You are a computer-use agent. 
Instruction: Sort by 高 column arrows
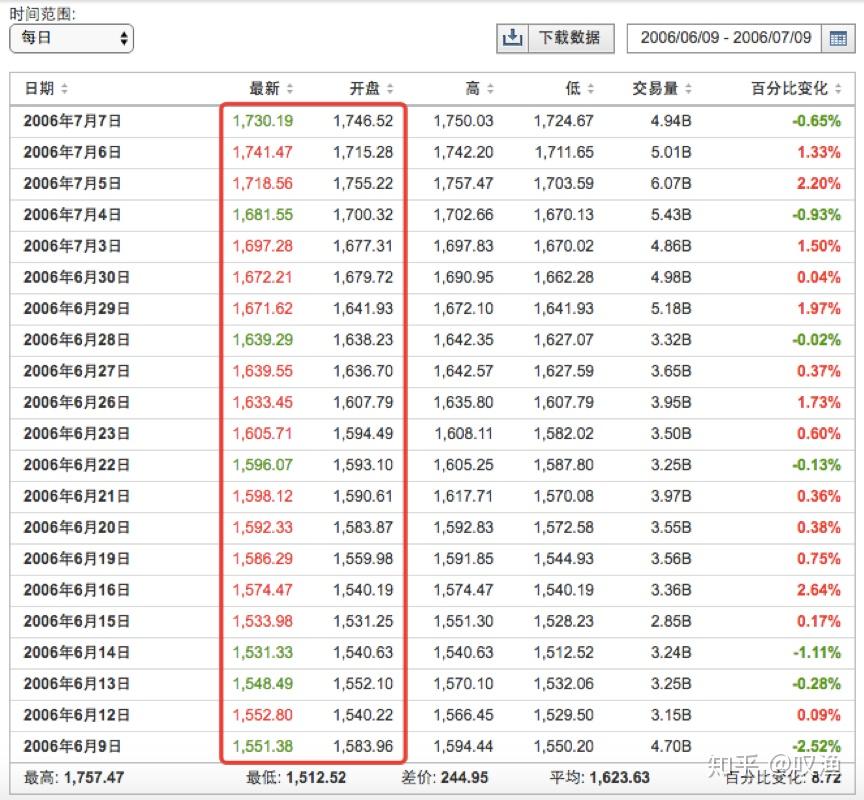(490, 88)
